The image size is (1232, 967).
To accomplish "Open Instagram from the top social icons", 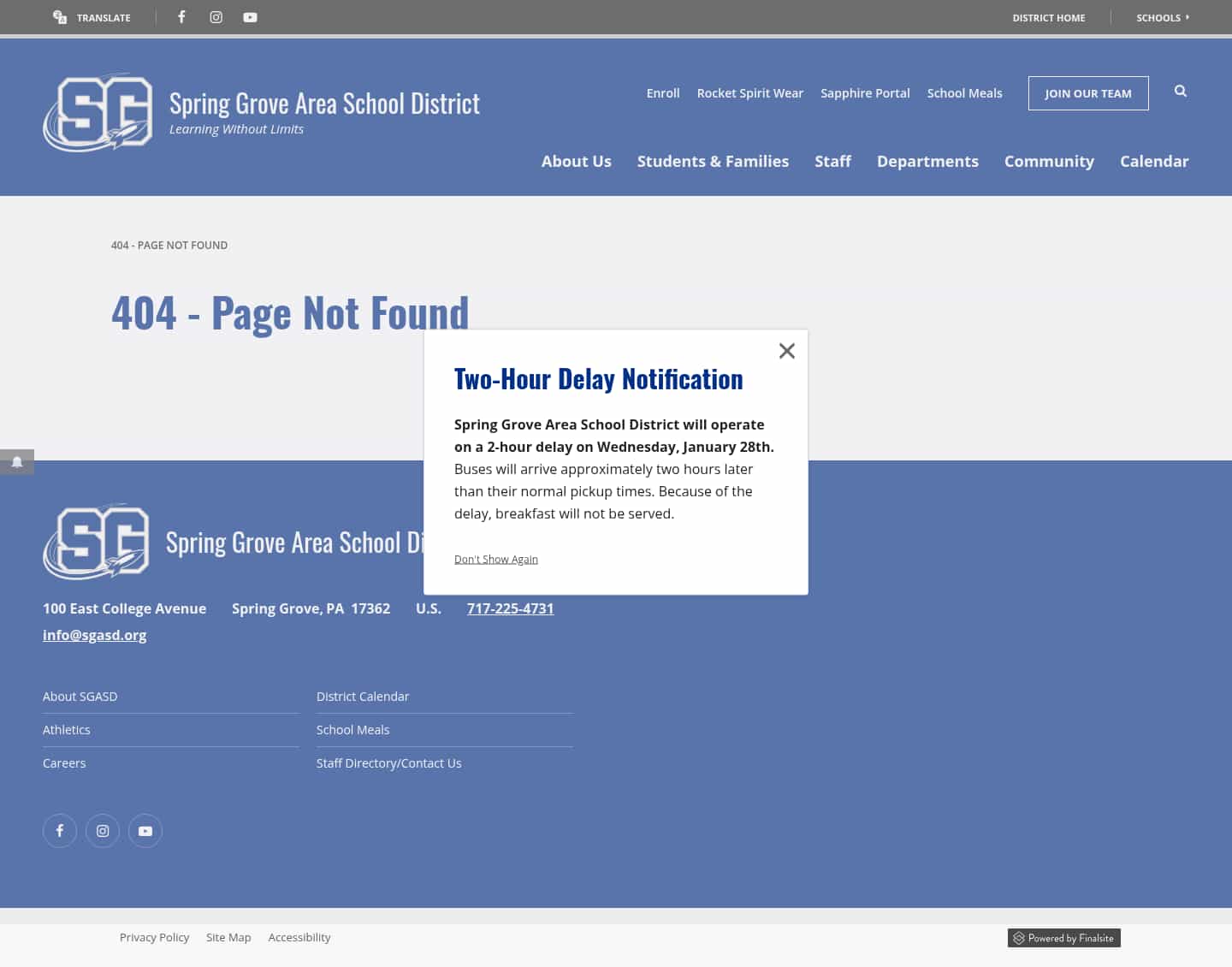I will click(x=216, y=17).
